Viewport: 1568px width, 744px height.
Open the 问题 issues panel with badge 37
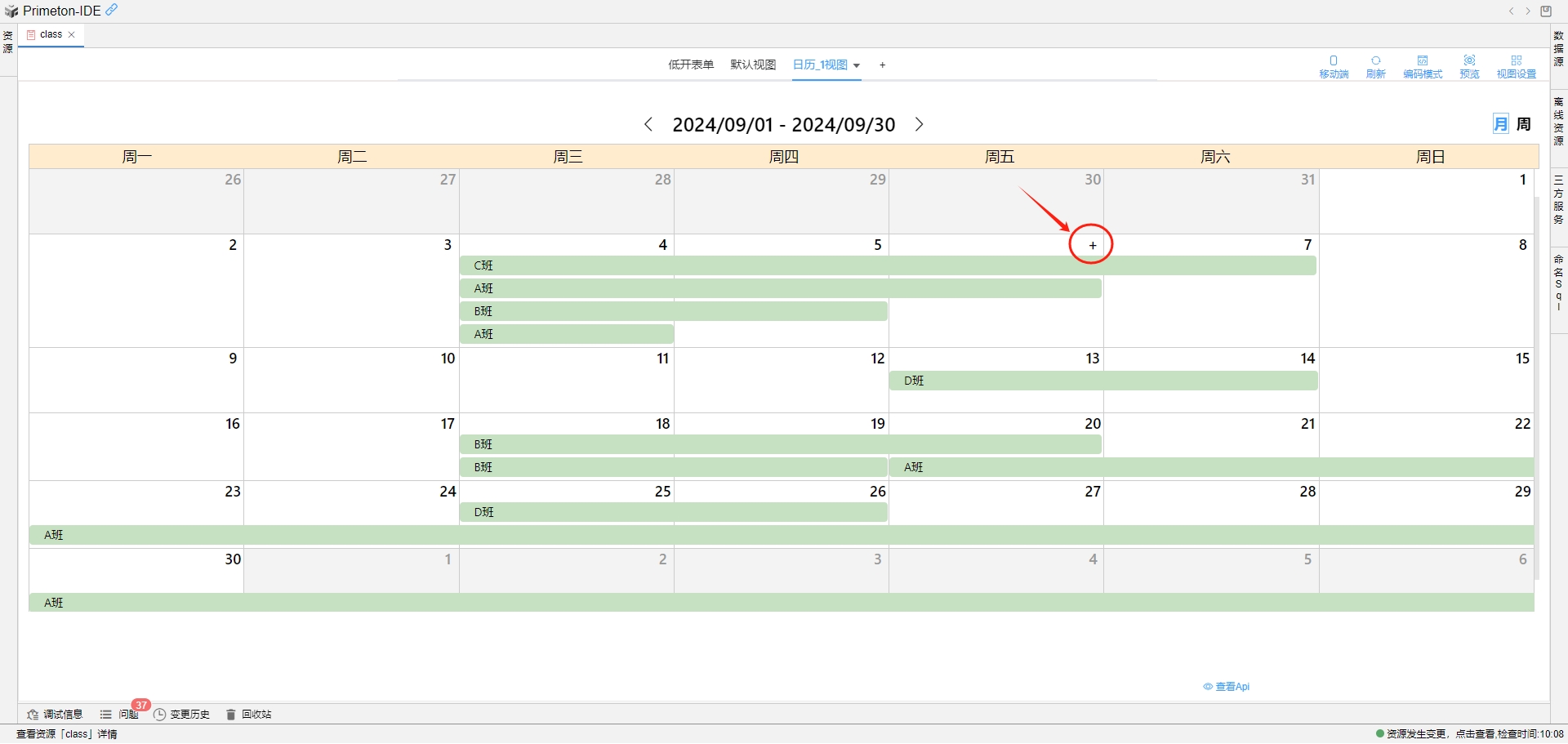[119, 714]
